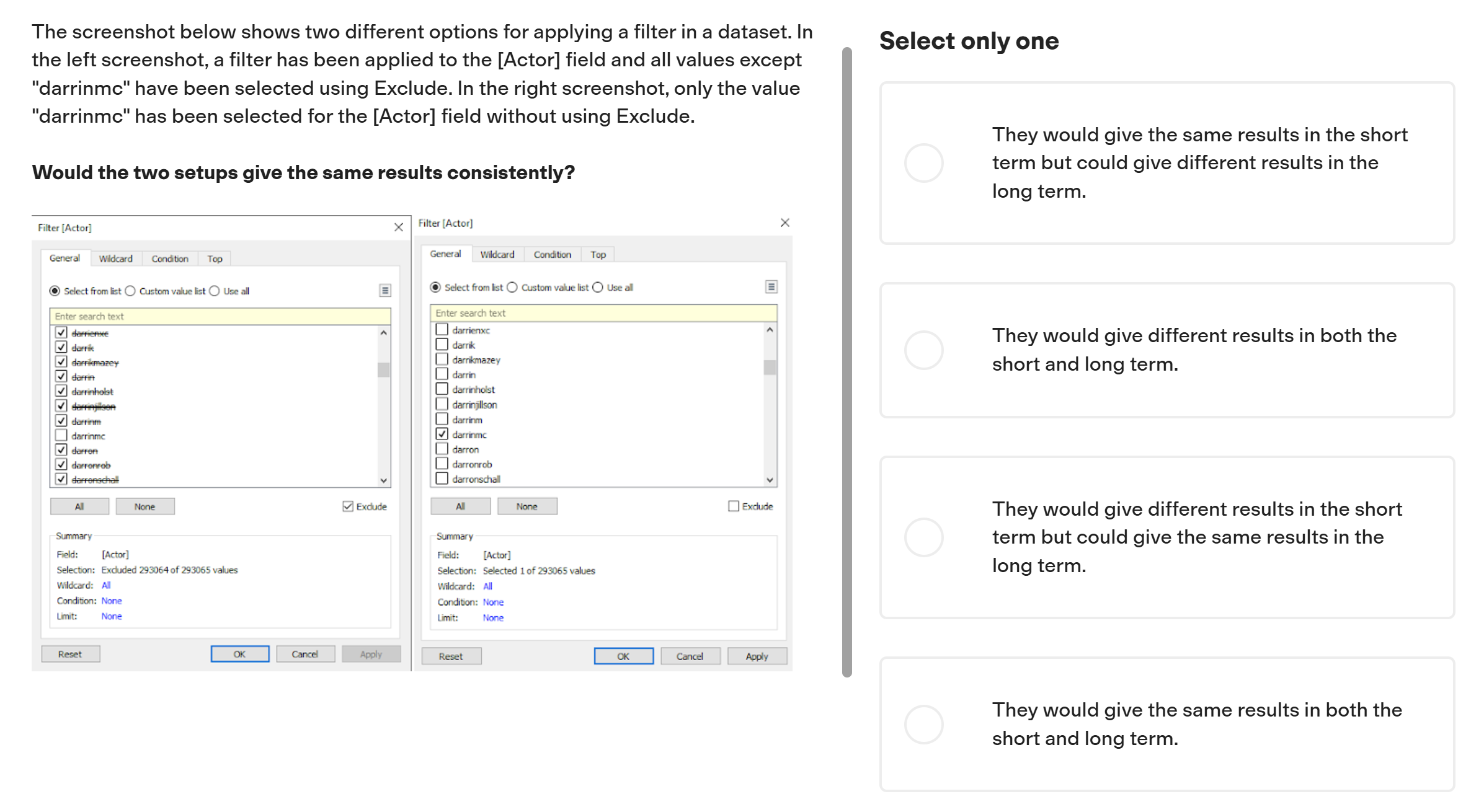Click search text field in right dialog
Viewport: 1471px width, 812px height.
pos(603,313)
